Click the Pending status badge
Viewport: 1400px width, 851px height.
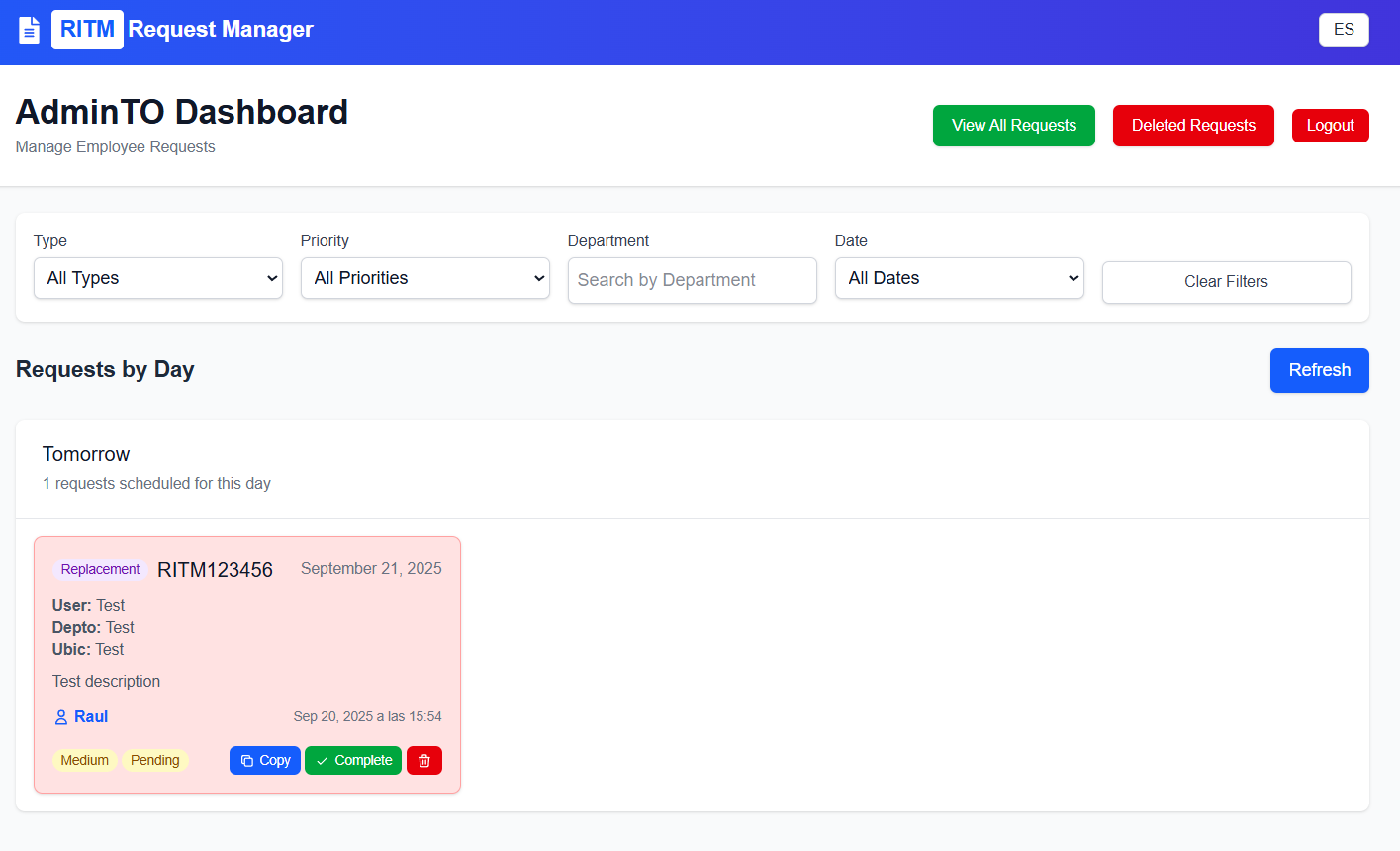point(155,760)
